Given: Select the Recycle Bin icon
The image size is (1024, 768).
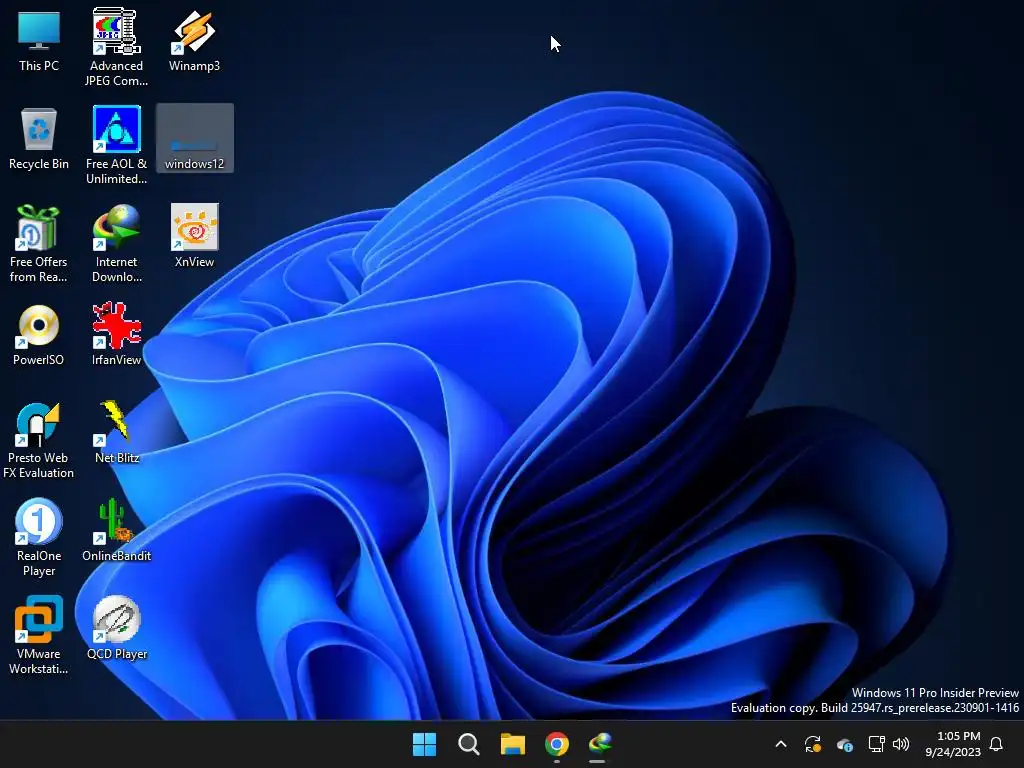Looking at the screenshot, I should (39, 138).
